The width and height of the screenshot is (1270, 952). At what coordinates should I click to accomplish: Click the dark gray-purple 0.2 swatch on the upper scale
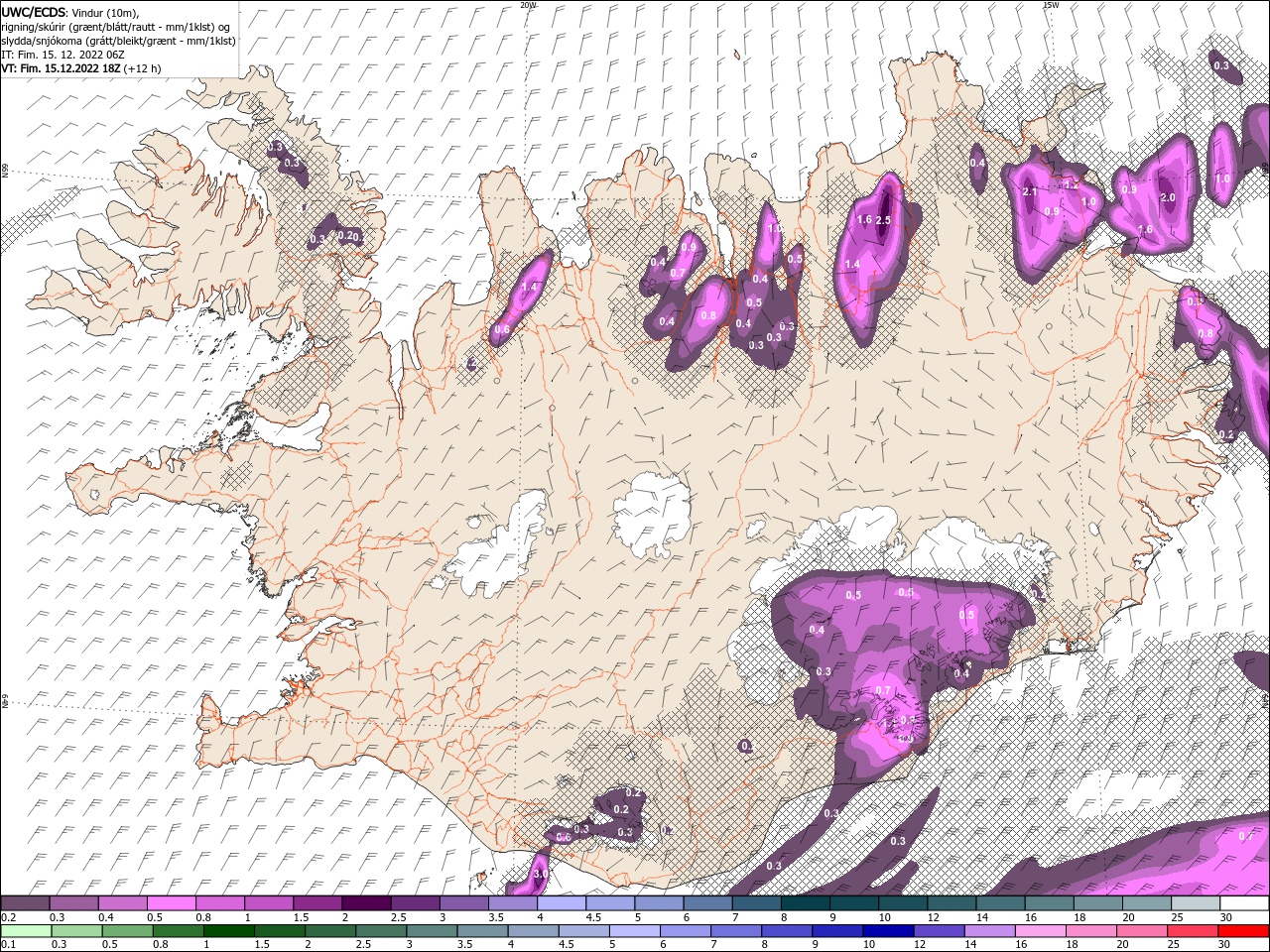click(x=25, y=903)
